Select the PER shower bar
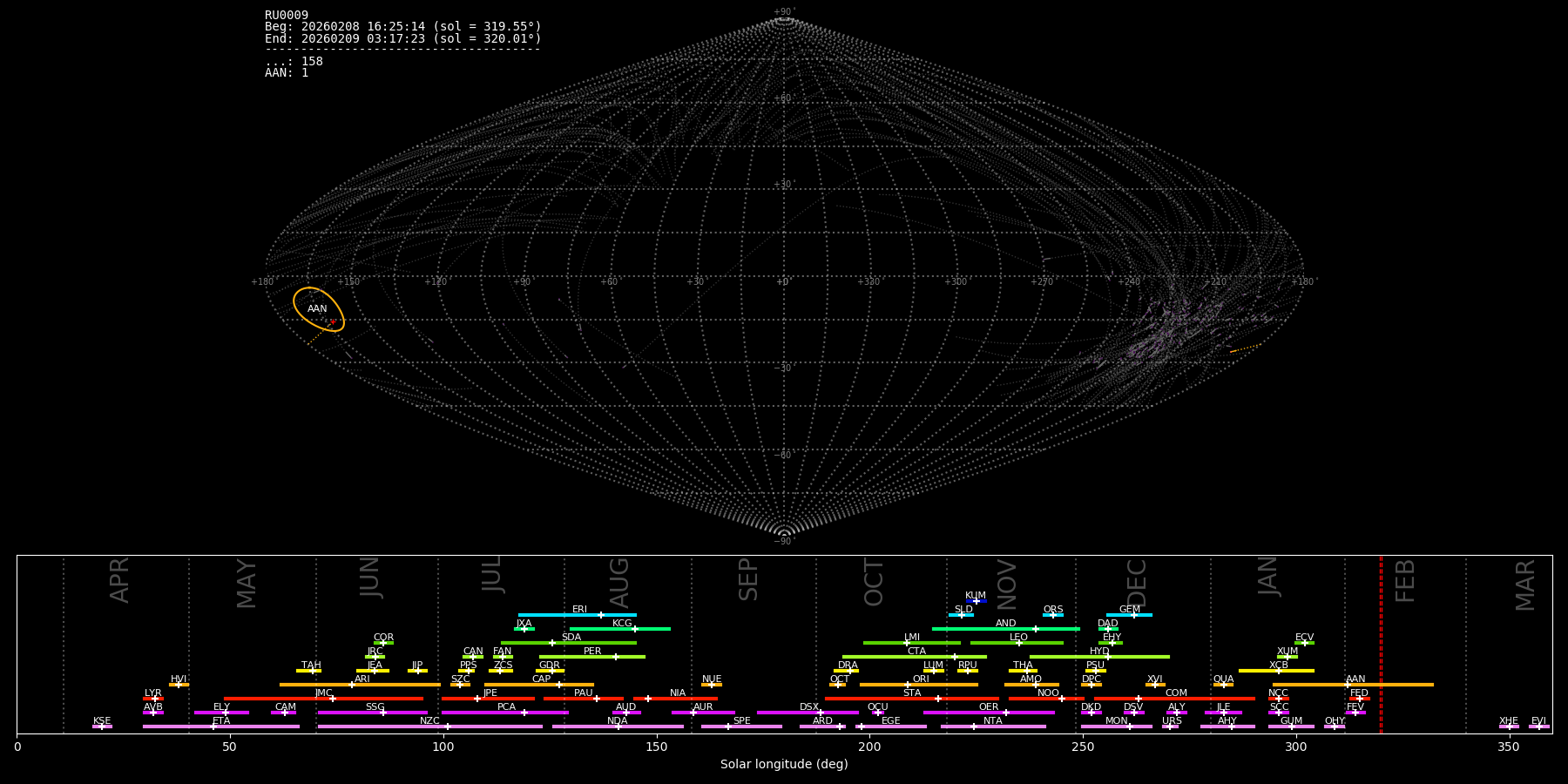 click(592, 657)
